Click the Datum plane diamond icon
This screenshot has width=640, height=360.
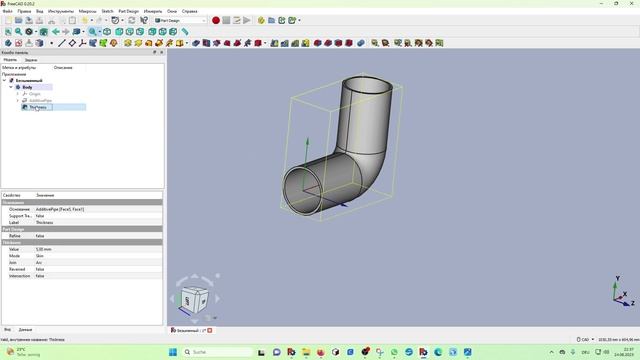point(72,43)
